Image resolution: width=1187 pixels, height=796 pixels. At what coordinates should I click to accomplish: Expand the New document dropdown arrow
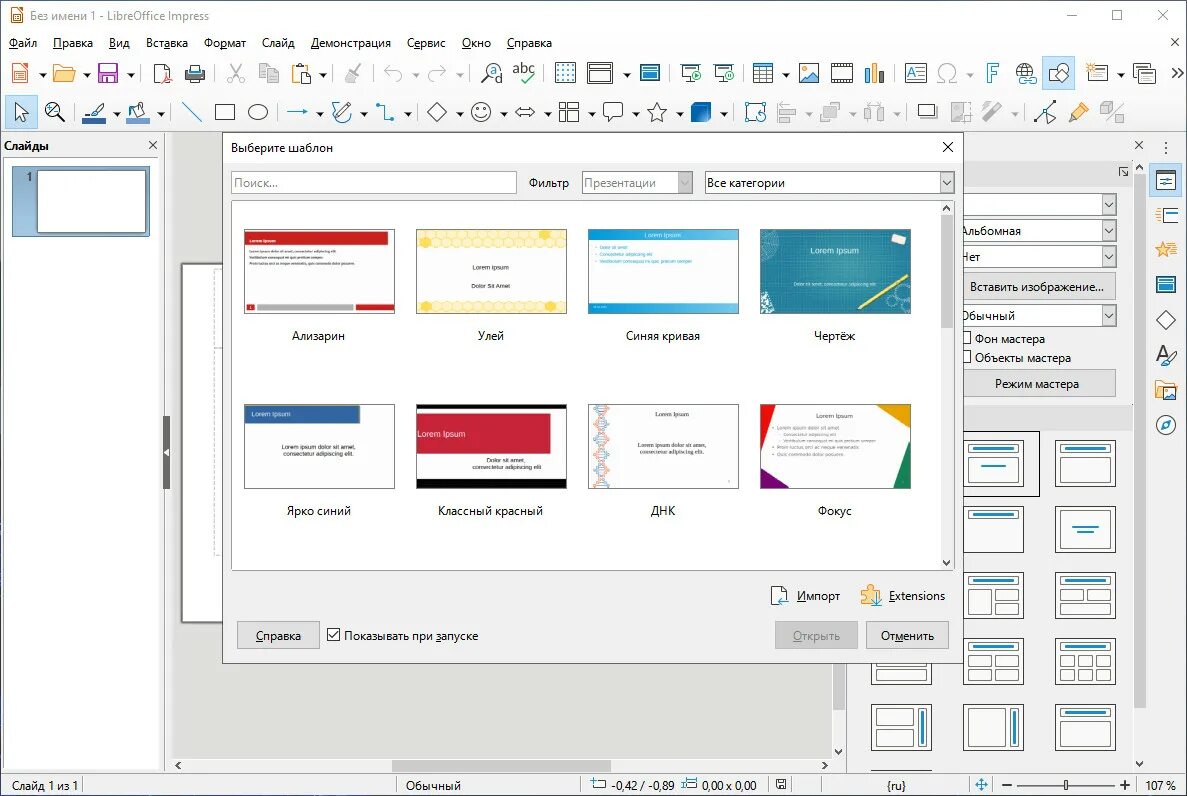[x=42, y=74]
